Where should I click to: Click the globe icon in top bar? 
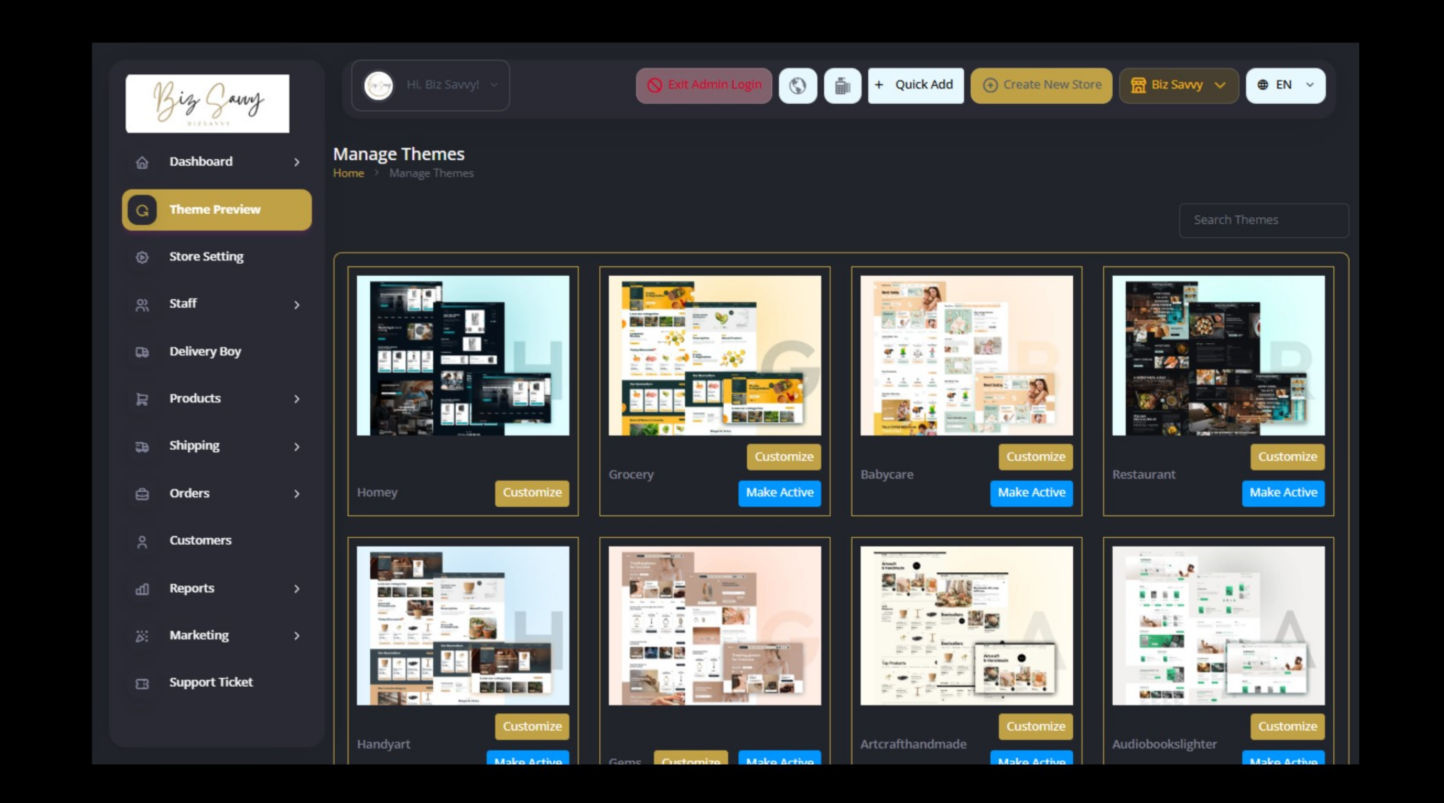tap(797, 86)
